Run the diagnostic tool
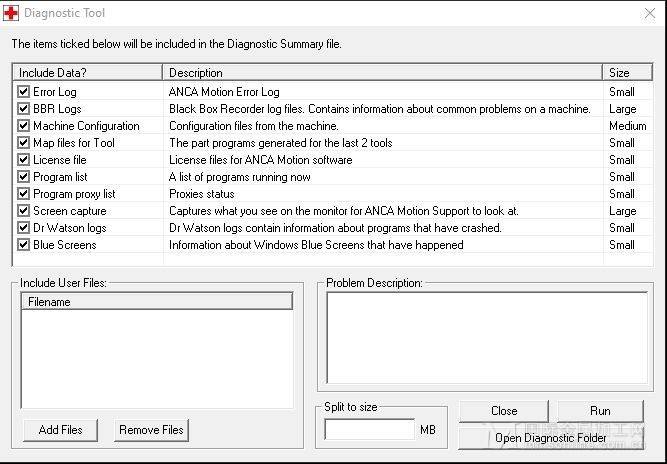 click(600, 411)
